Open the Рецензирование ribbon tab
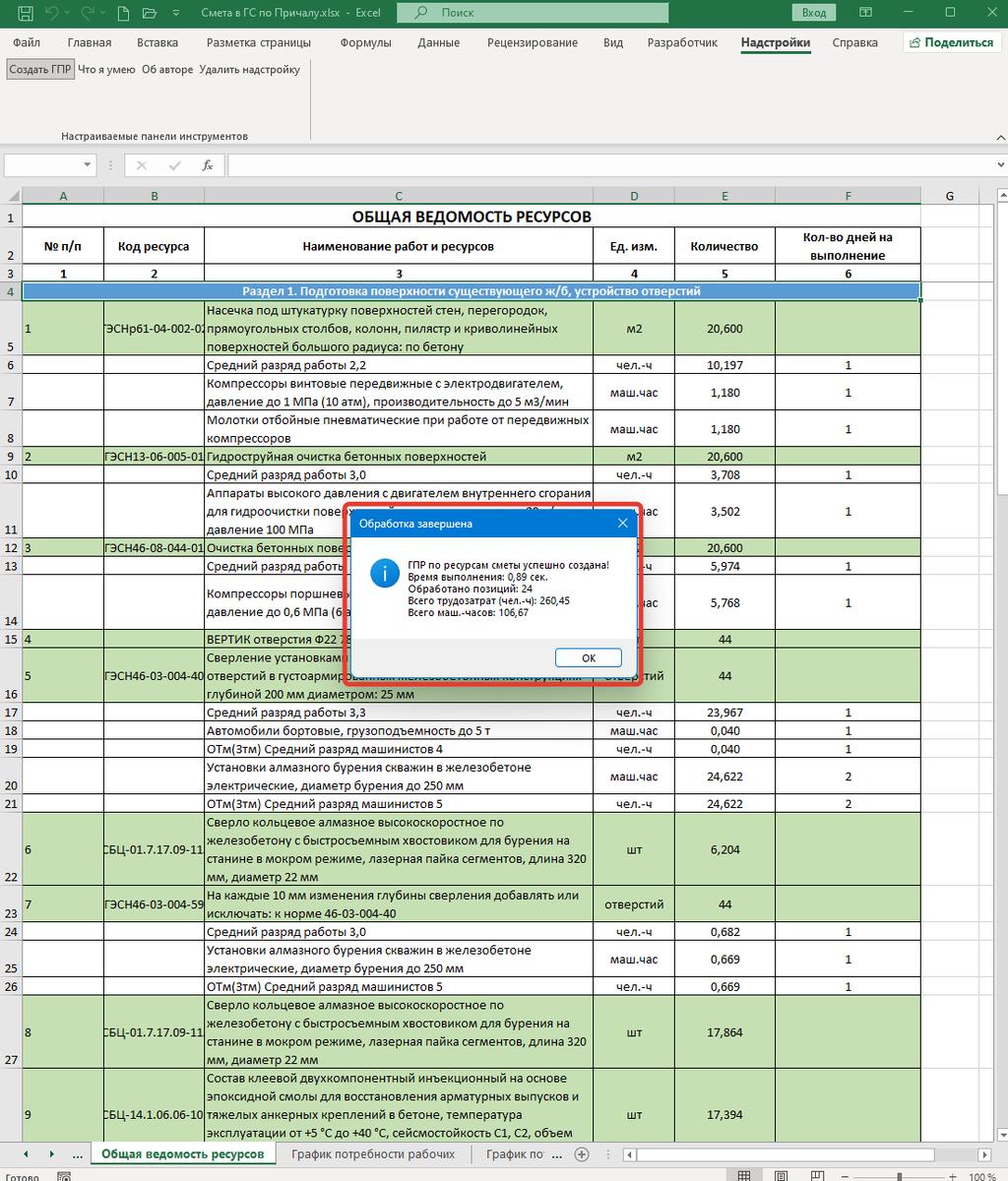Image resolution: width=1008 pixels, height=1181 pixels. [x=533, y=43]
